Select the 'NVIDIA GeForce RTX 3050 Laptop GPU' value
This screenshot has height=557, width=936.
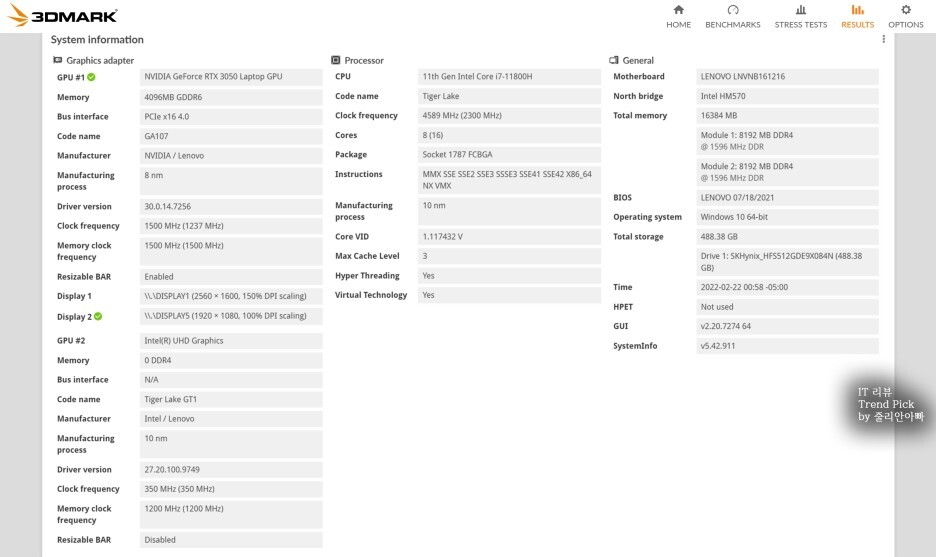[231, 77]
